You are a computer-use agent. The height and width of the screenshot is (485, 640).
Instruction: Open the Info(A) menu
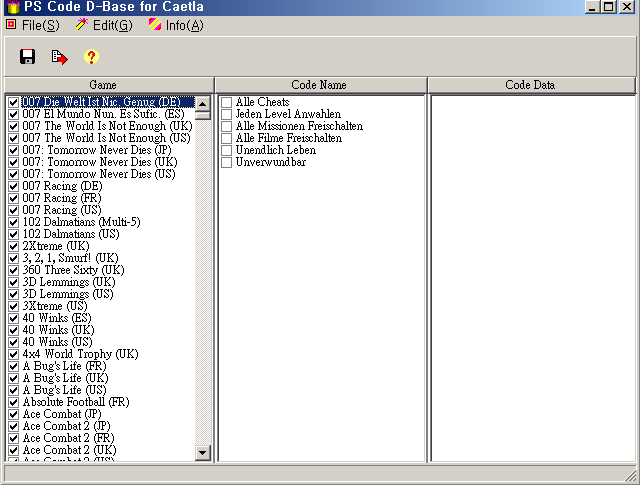point(176,25)
